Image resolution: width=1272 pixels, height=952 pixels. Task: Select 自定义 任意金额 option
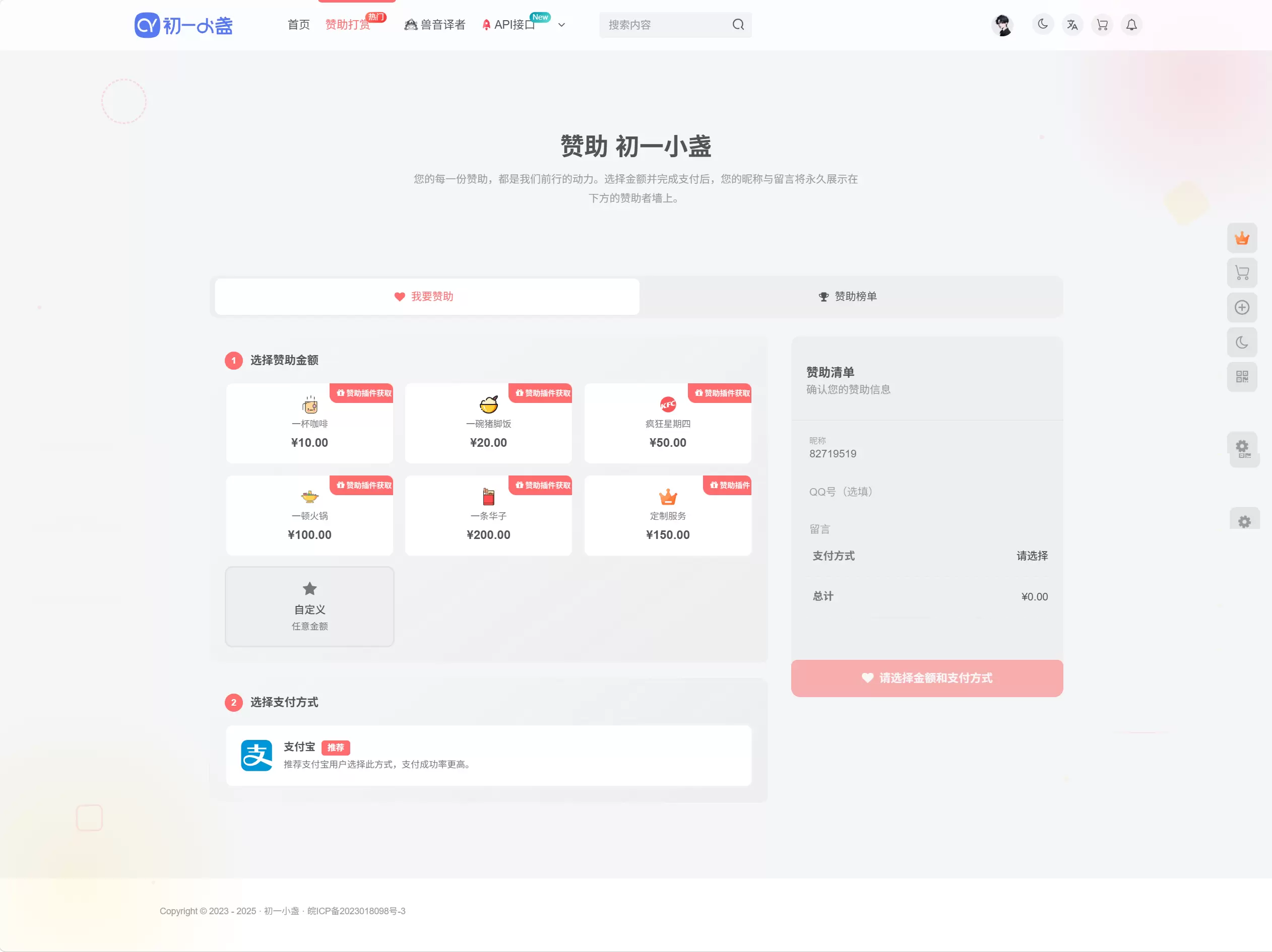tap(309, 607)
